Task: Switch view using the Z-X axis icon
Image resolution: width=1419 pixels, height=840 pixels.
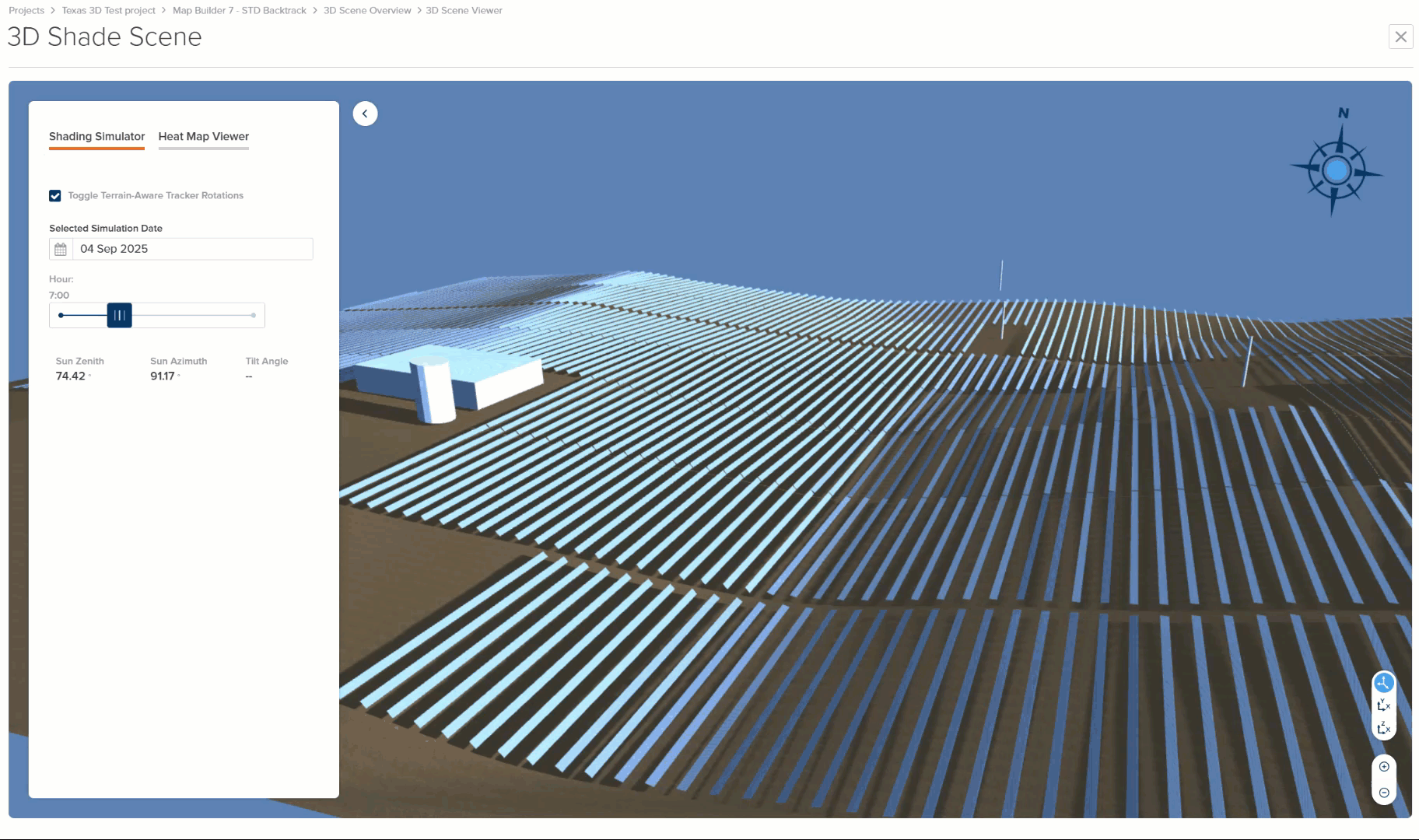Action: (x=1384, y=730)
